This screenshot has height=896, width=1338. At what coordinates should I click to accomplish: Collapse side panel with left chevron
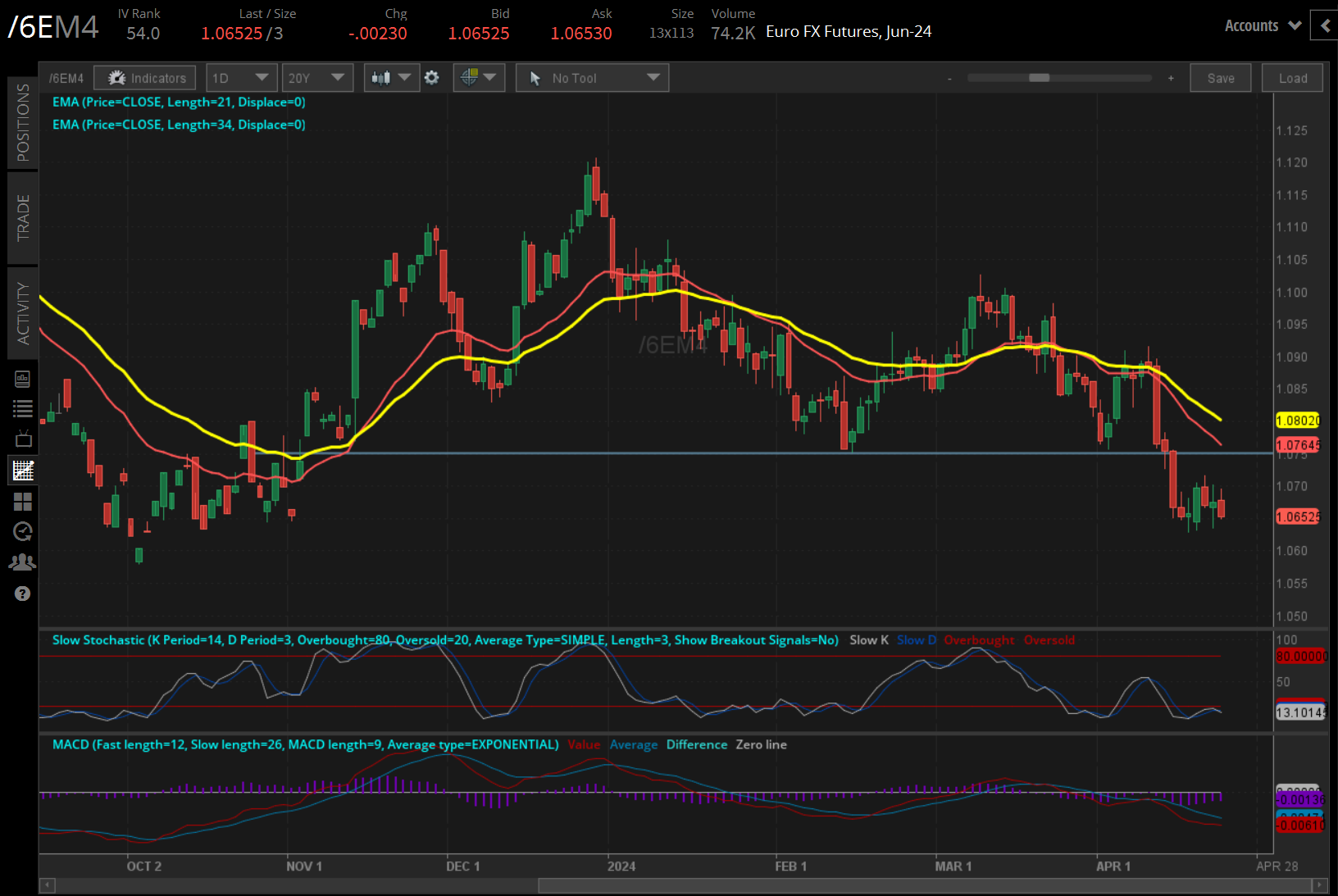tap(1325, 25)
